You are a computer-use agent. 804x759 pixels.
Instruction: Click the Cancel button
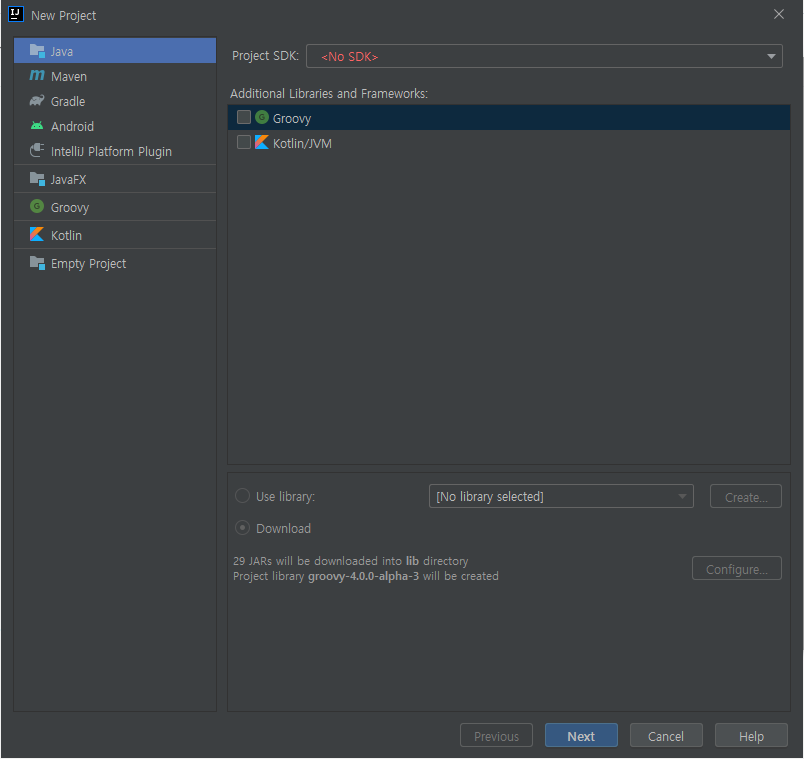coord(666,735)
